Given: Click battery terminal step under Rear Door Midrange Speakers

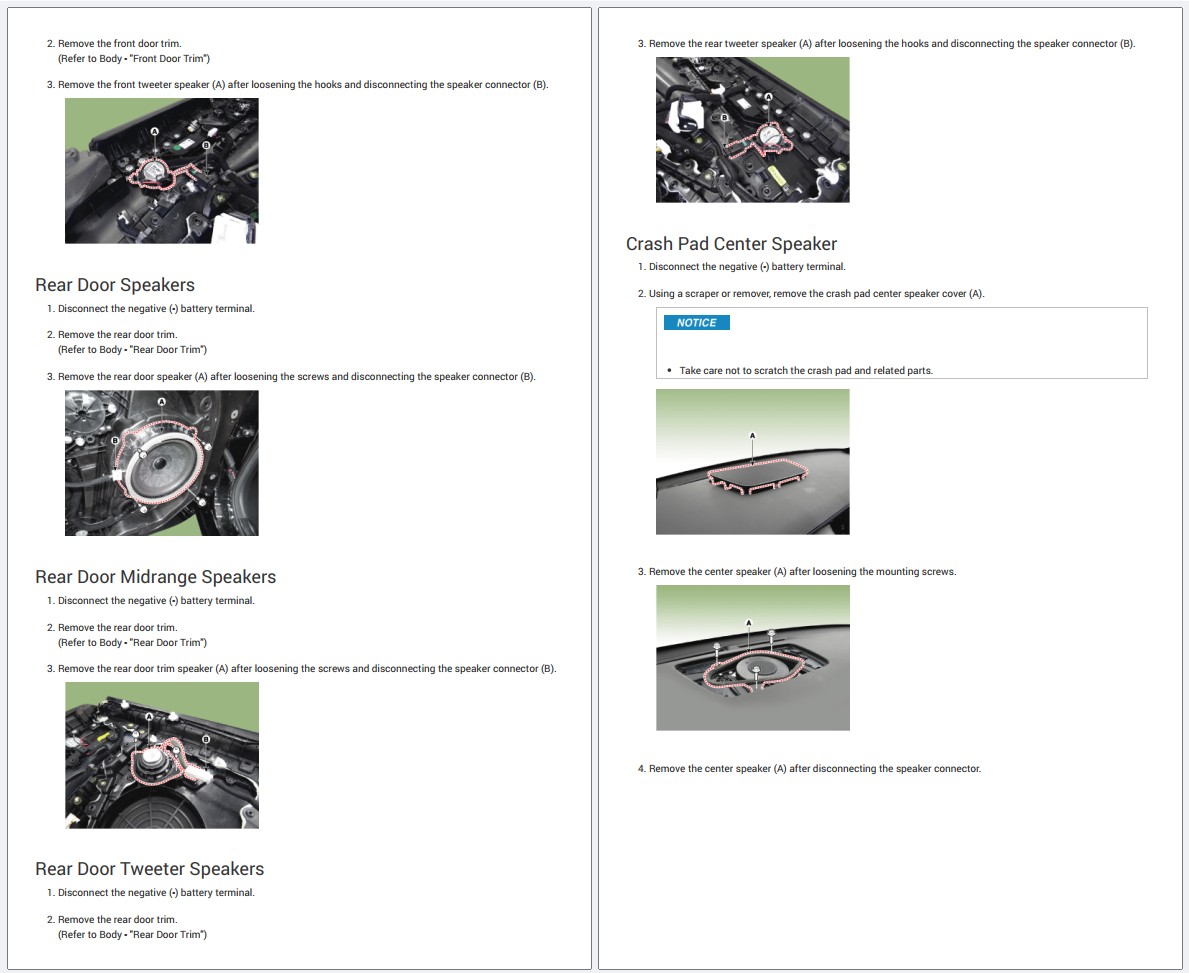Looking at the screenshot, I should pyautogui.click(x=156, y=601).
